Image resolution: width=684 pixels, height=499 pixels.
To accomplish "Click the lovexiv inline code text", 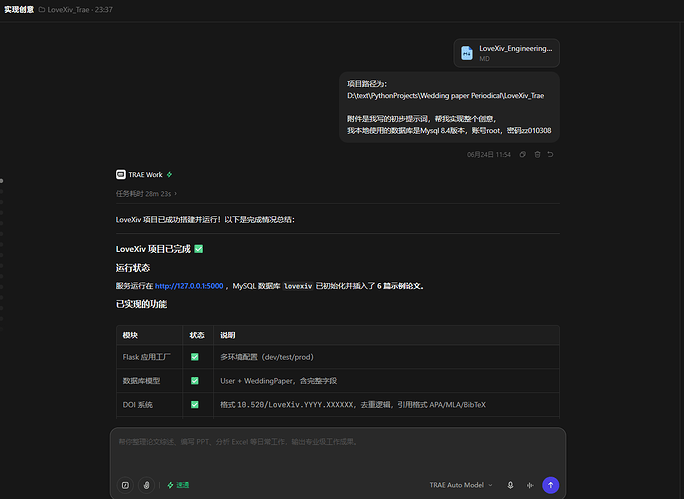I will pyautogui.click(x=298, y=286).
